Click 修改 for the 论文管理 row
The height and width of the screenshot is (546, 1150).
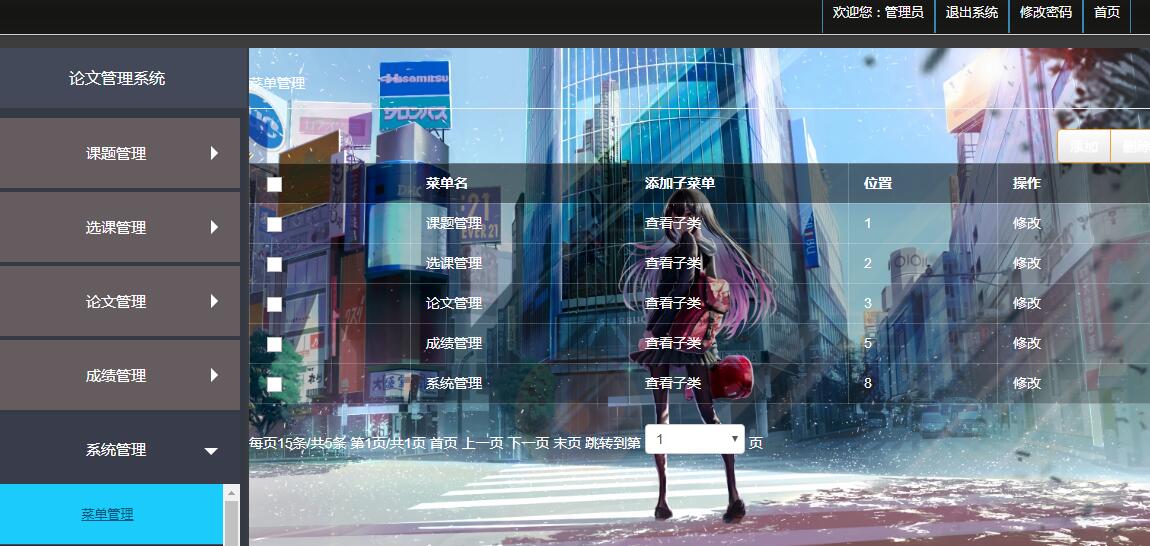(x=1027, y=303)
